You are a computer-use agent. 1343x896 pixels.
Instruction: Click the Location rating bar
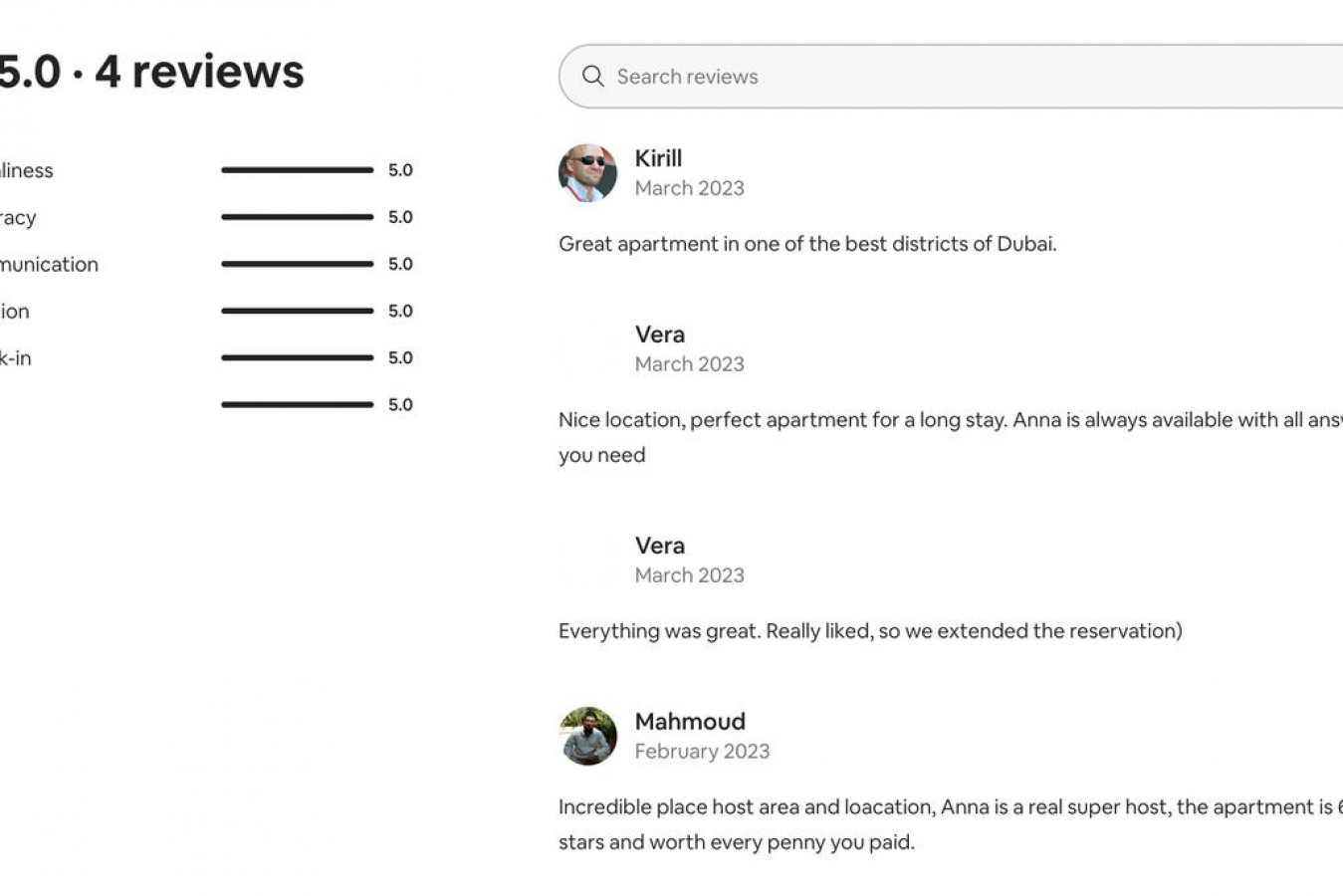(297, 311)
